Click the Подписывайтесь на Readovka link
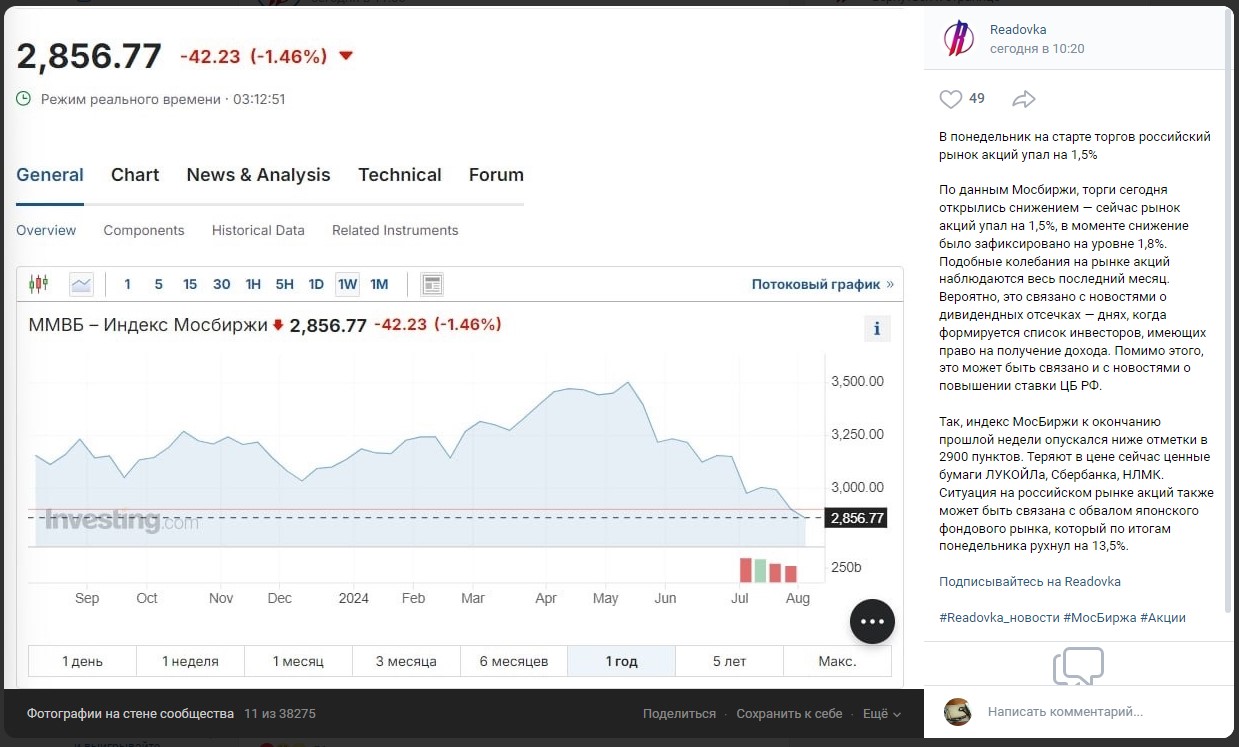This screenshot has width=1239, height=747. (1030, 581)
